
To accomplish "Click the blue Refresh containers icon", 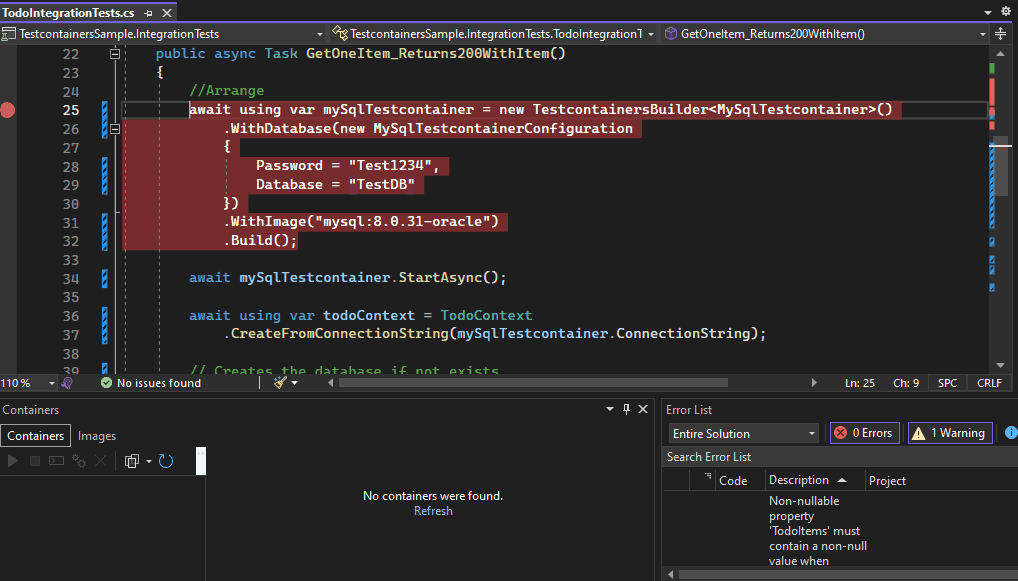I will pos(166,461).
